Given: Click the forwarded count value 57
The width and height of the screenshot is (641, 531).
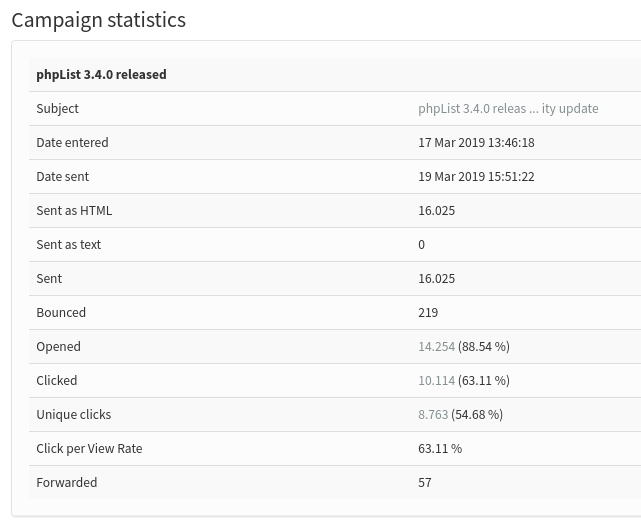Looking at the screenshot, I should pos(425,483).
